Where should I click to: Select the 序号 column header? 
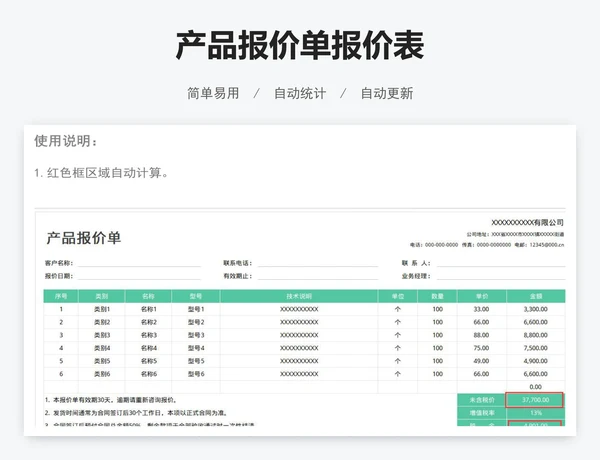tap(61, 296)
